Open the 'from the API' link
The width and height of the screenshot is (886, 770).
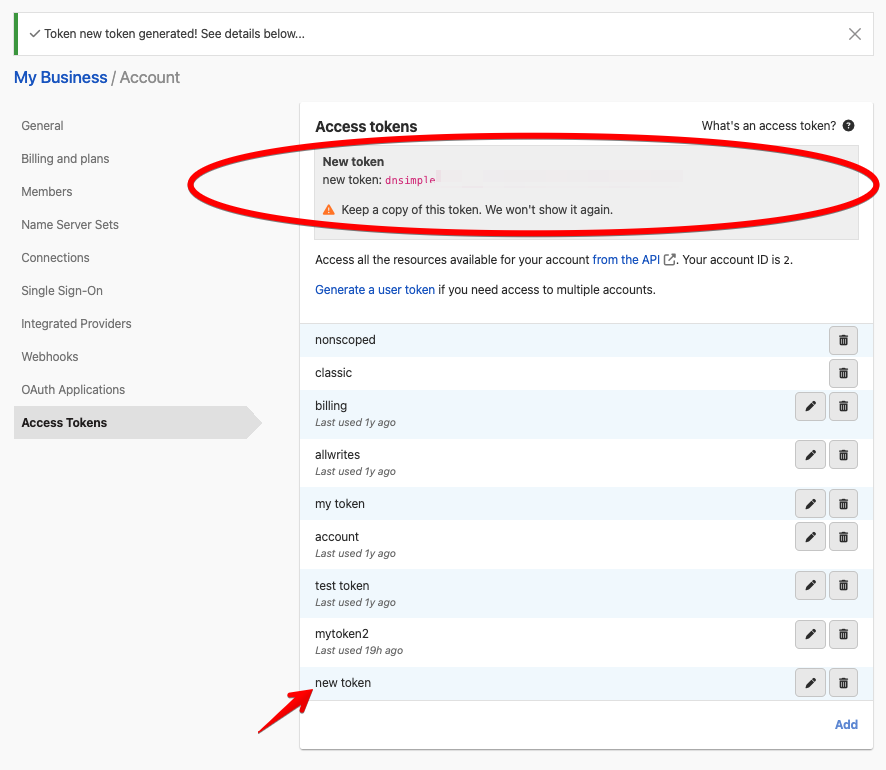[x=626, y=260]
